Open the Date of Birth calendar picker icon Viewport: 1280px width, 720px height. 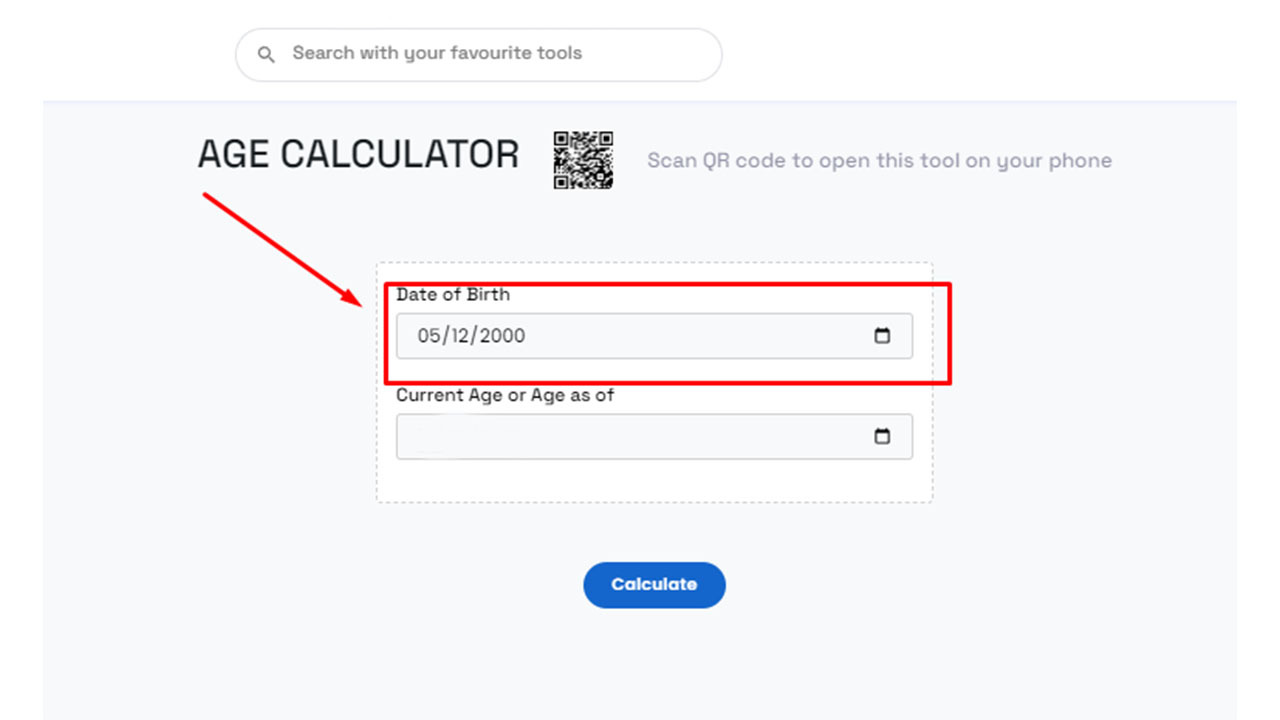[x=883, y=336]
